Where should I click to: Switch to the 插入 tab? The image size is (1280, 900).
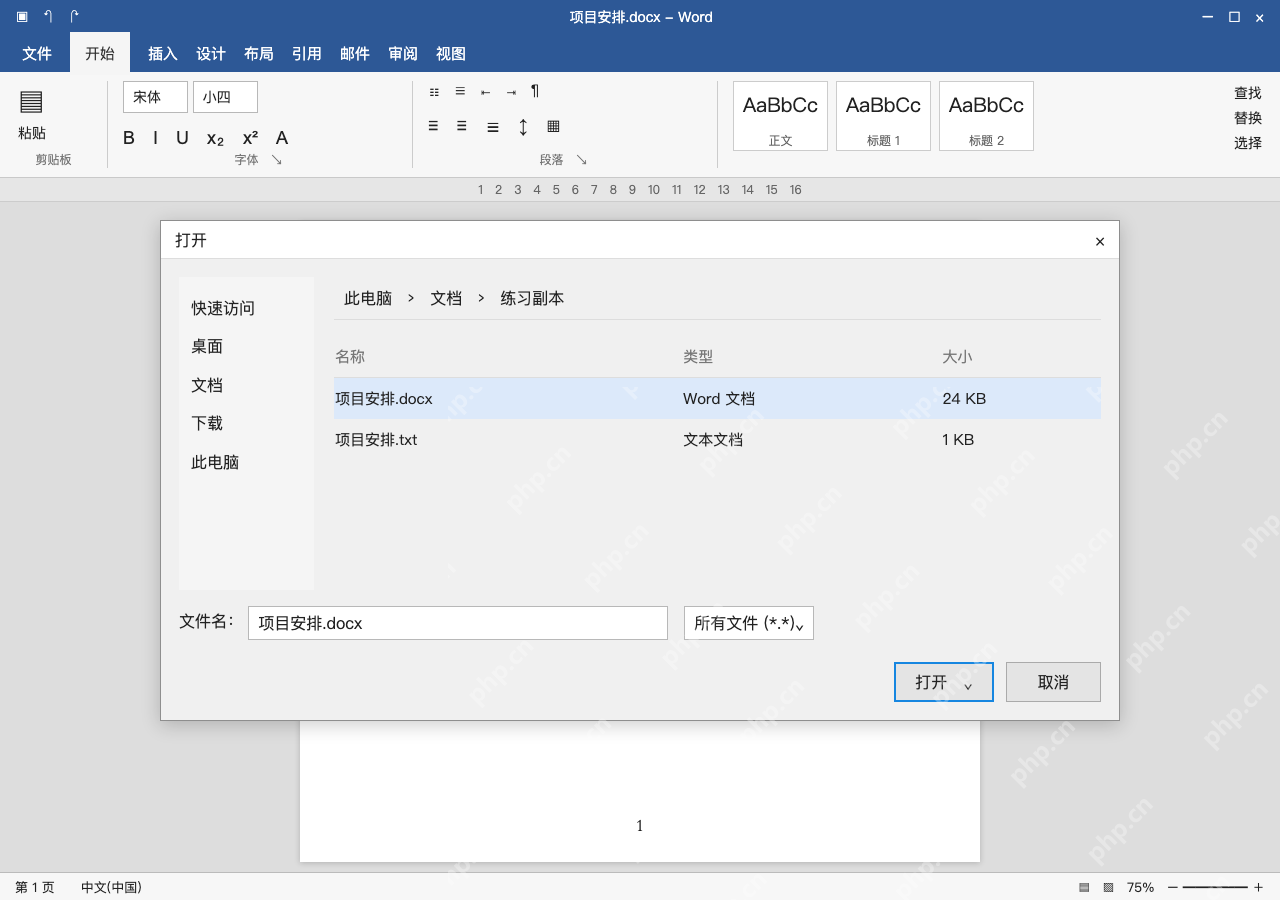coord(163,53)
